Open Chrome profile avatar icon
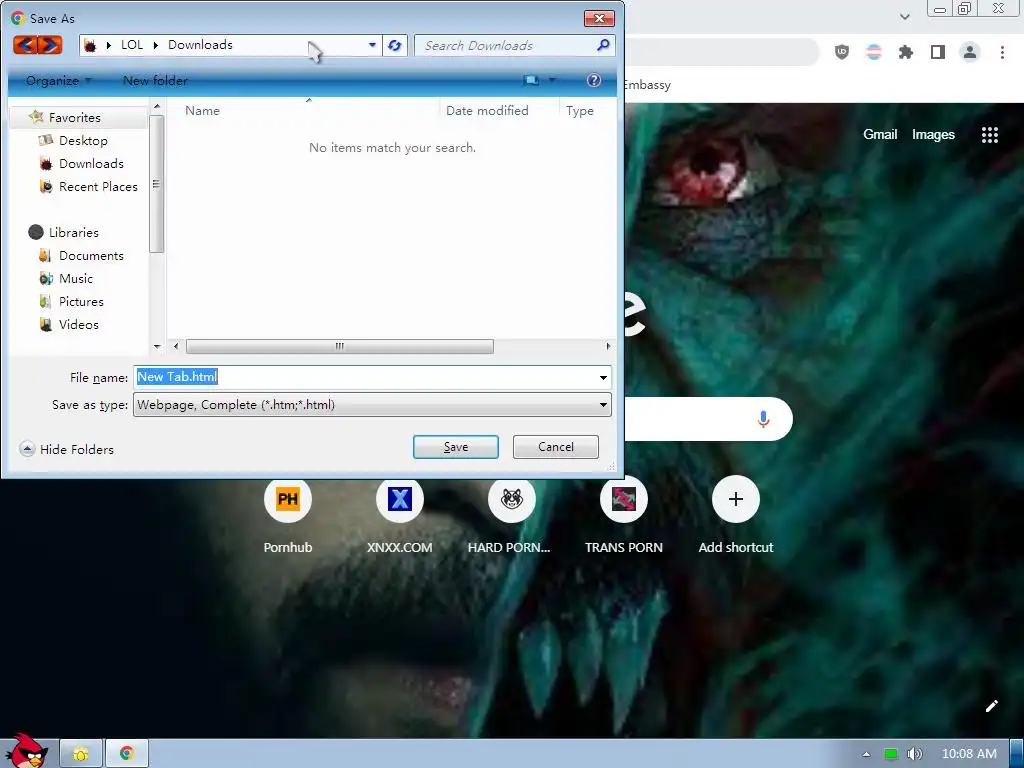The height and width of the screenshot is (768, 1024). [x=970, y=52]
